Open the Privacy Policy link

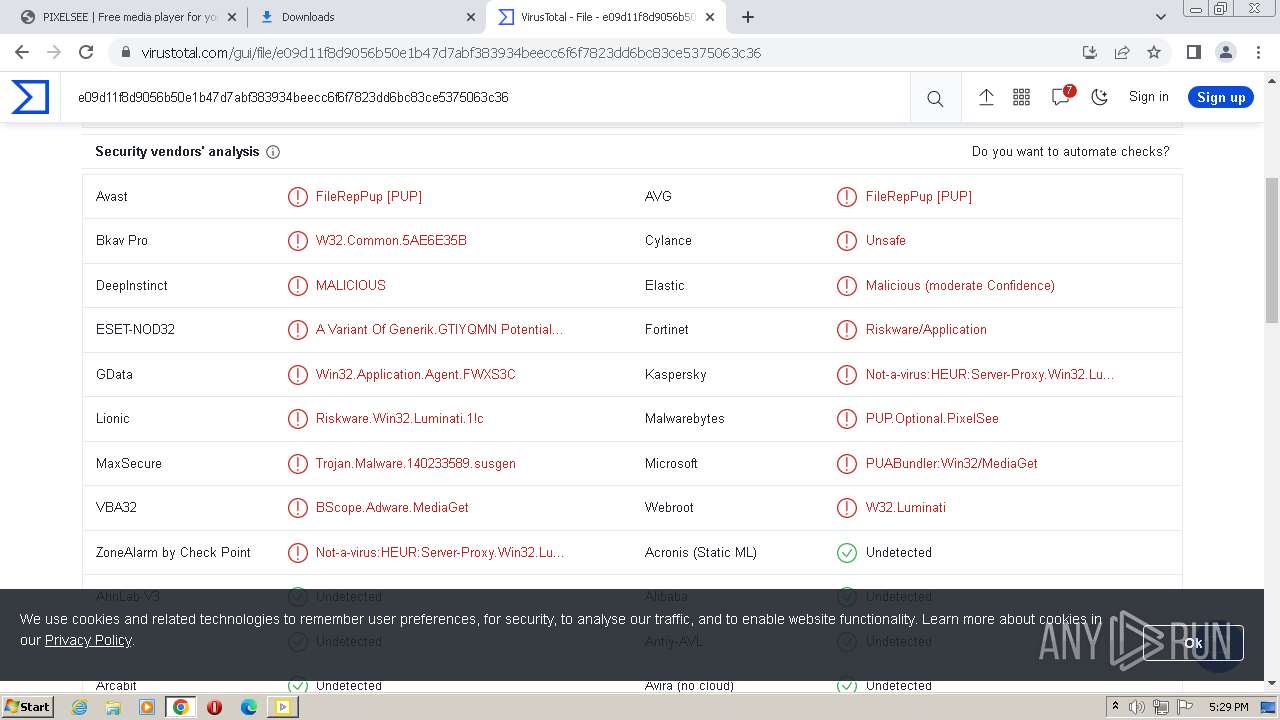pyautogui.click(x=88, y=640)
